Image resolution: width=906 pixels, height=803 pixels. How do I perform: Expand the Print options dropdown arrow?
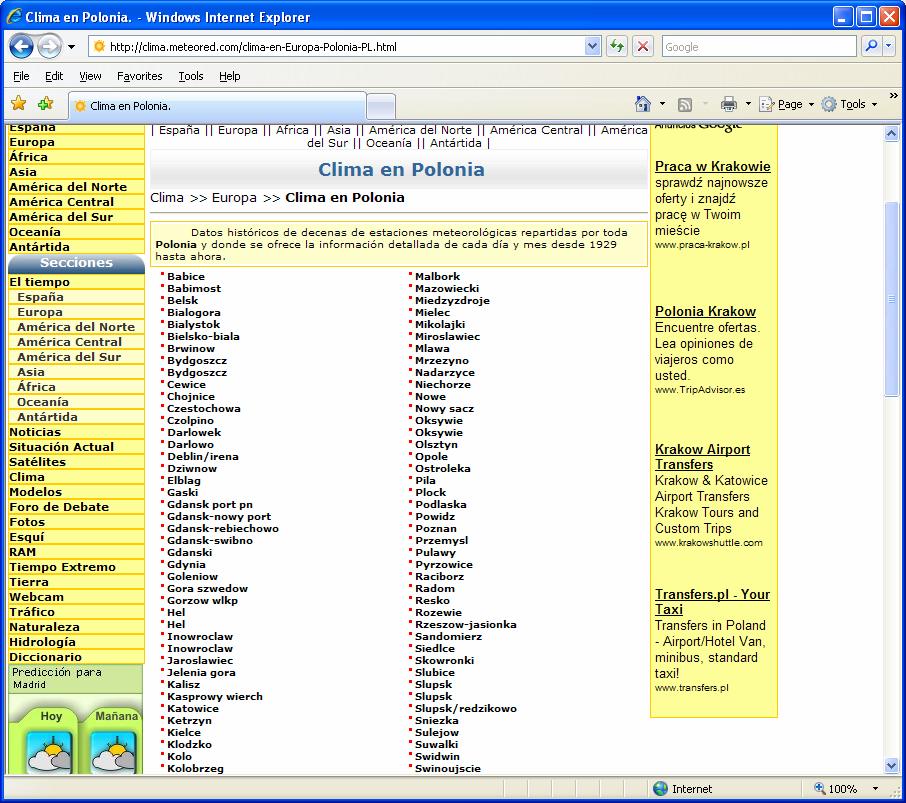click(x=748, y=104)
